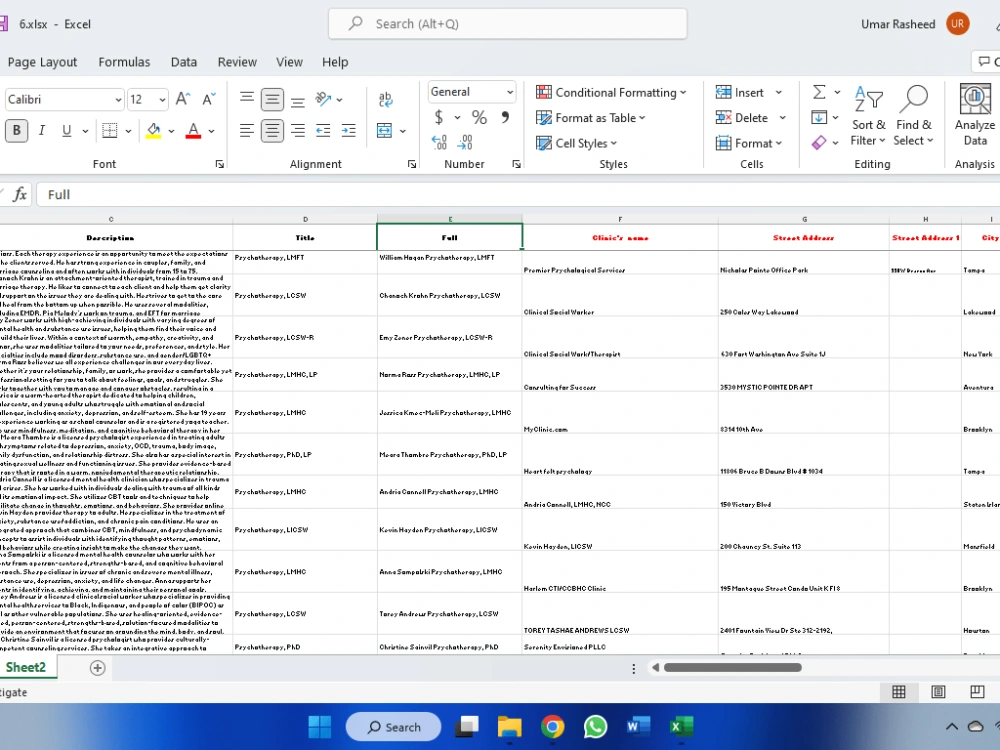Decrease indent
Screen dimensions: 1000x750
(323, 131)
